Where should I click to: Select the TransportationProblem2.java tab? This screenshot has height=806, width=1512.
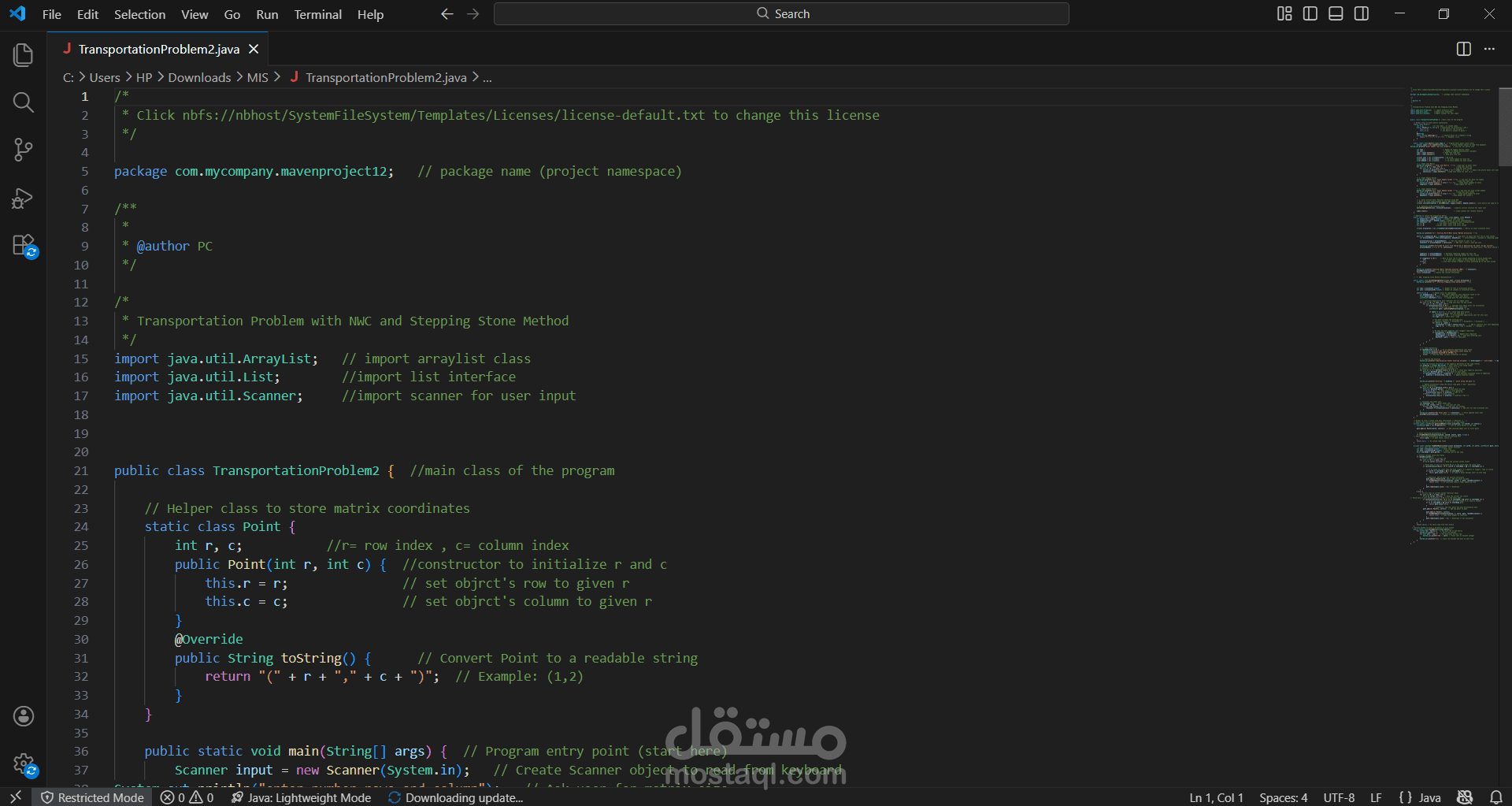point(159,49)
